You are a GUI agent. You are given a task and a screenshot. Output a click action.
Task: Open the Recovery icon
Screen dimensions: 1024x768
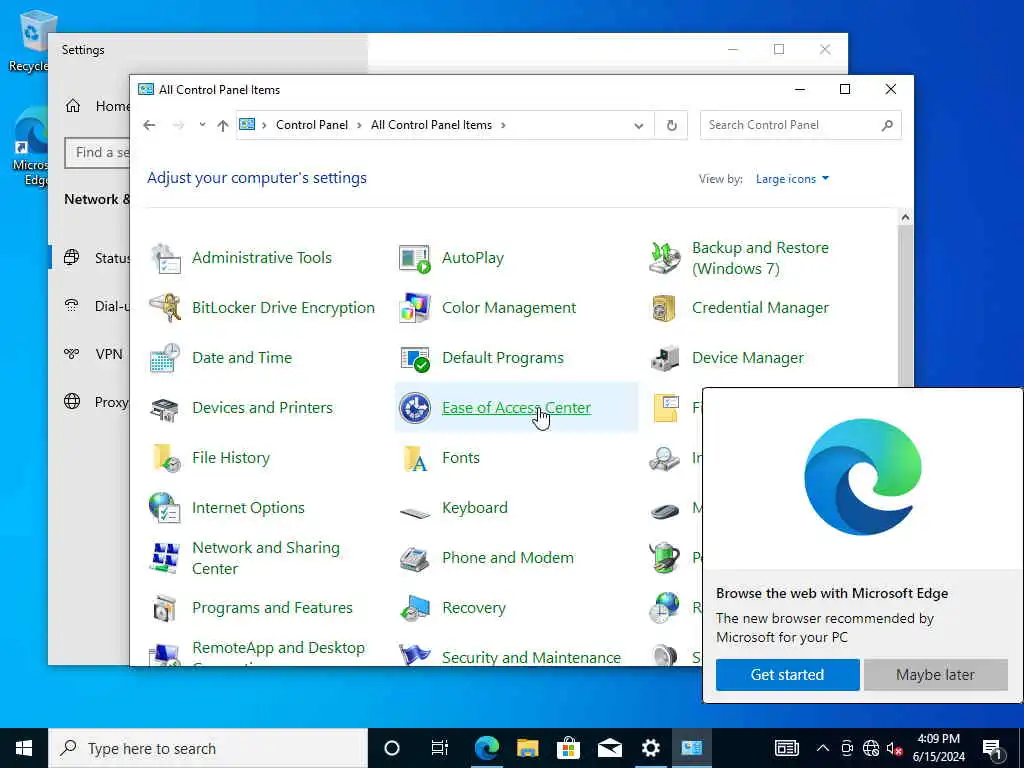click(415, 608)
